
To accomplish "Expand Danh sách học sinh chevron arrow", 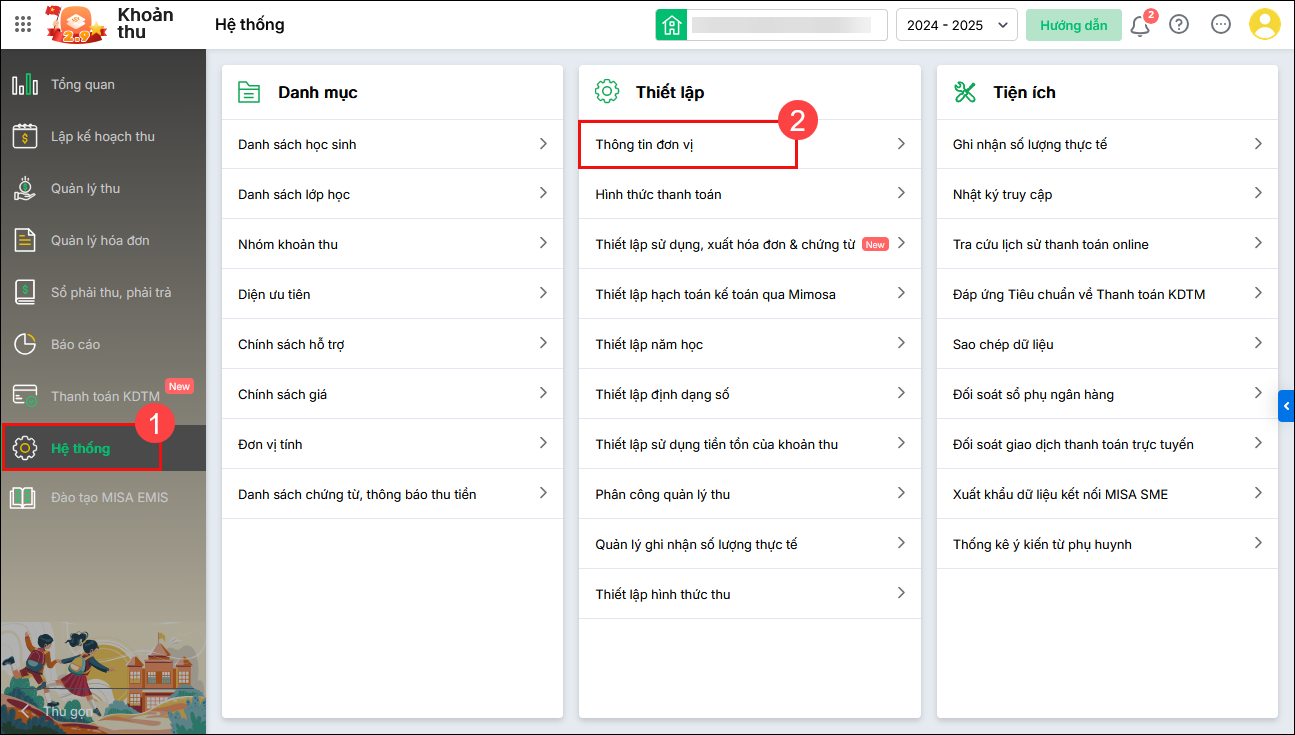I will [543, 144].
